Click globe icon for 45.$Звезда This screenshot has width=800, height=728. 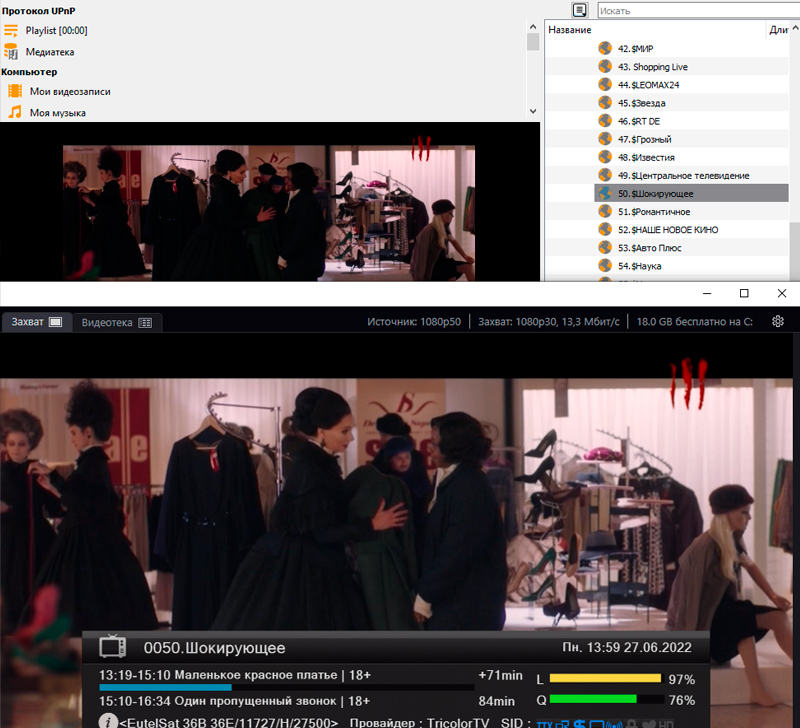pyautogui.click(x=605, y=103)
